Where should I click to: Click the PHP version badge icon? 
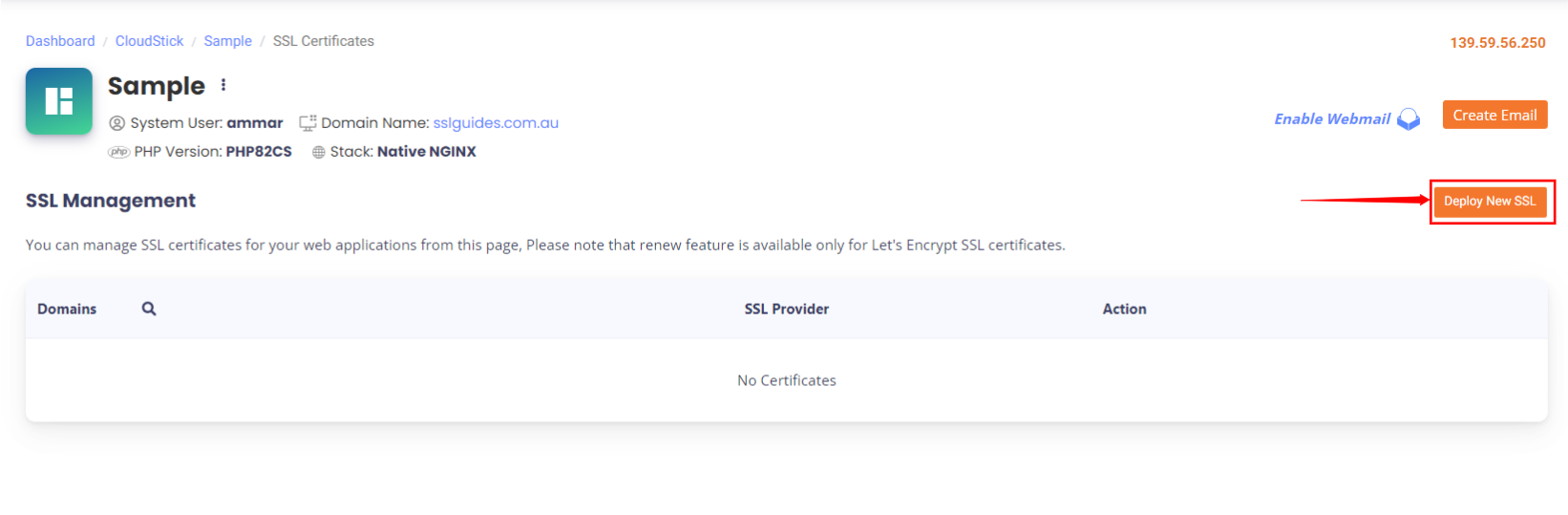119,152
